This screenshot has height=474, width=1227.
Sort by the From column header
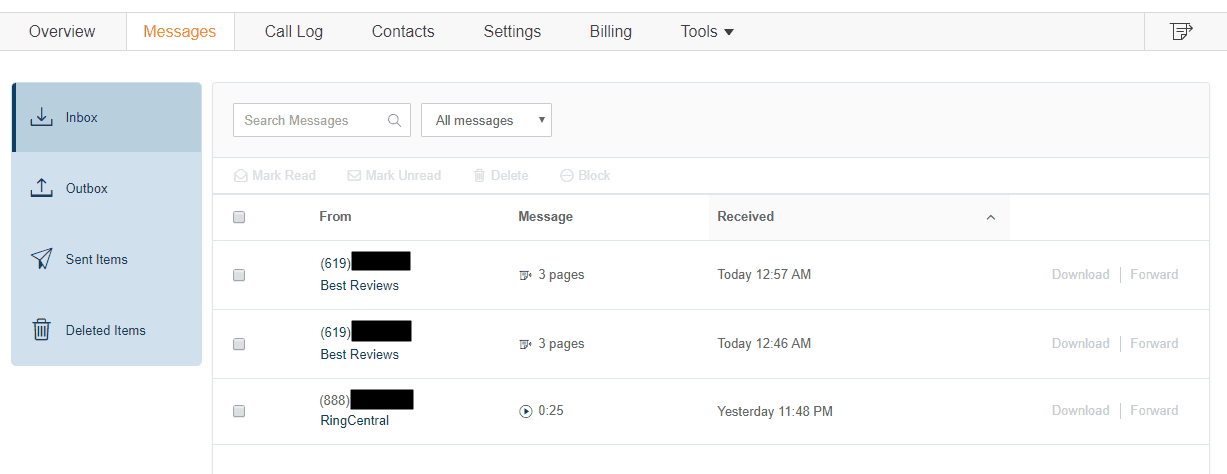tap(335, 216)
